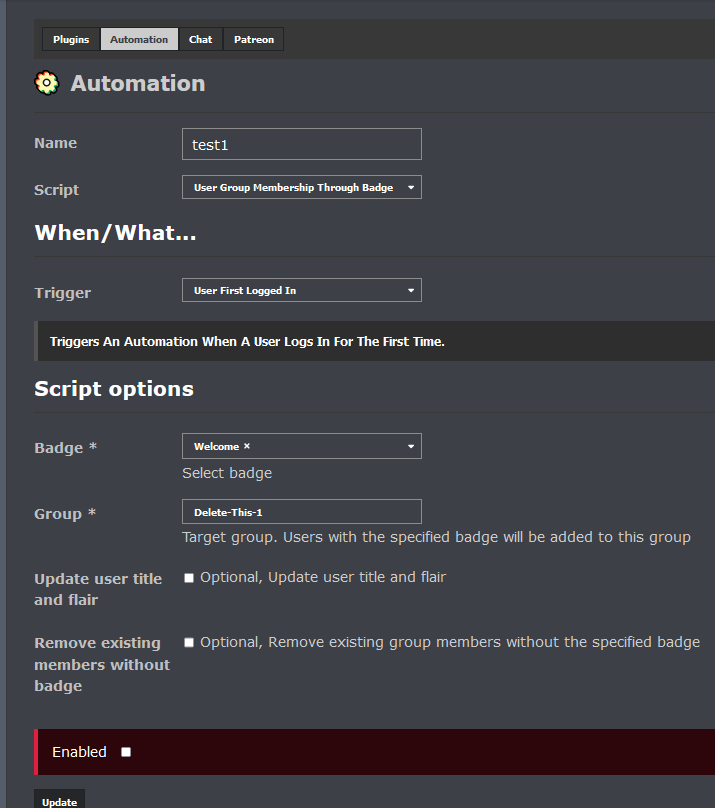Screen dimensions: 715x808
Task: Click the trigger description text
Action: pyautogui.click(x=247, y=342)
